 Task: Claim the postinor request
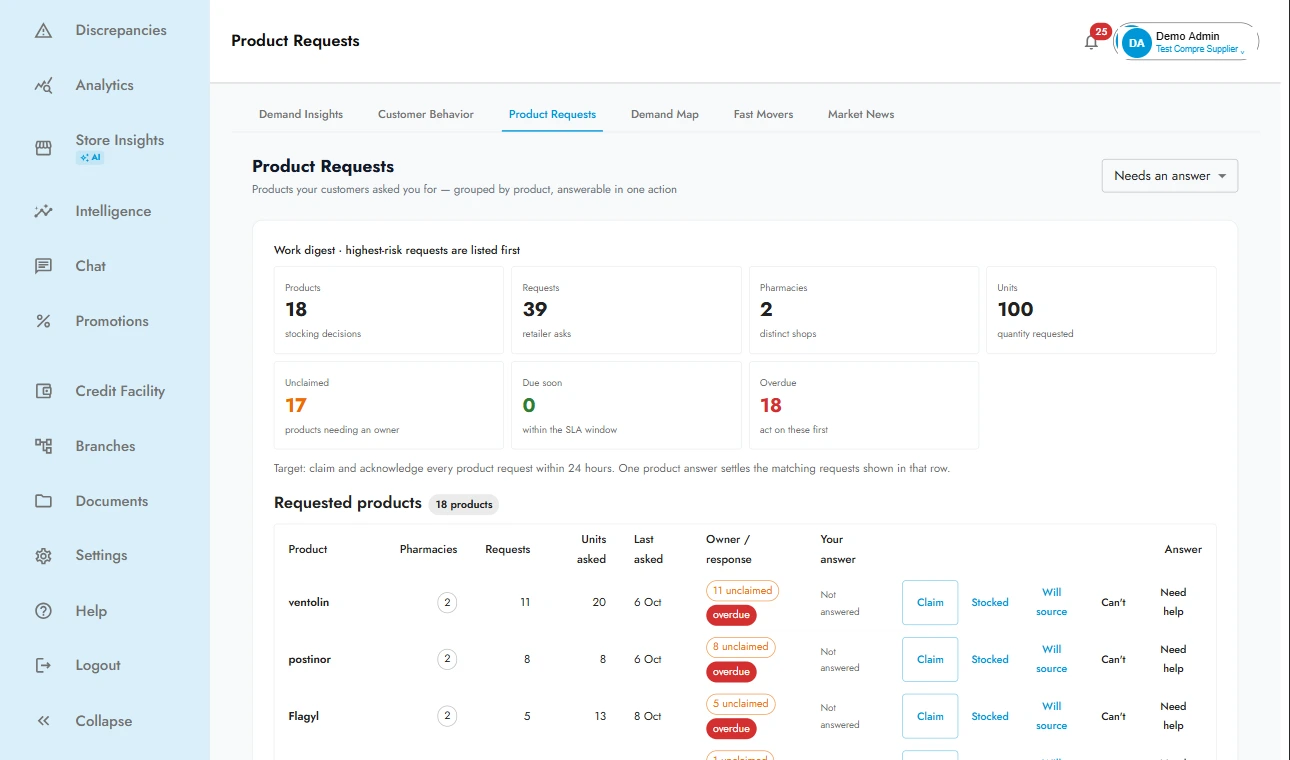[930, 660]
